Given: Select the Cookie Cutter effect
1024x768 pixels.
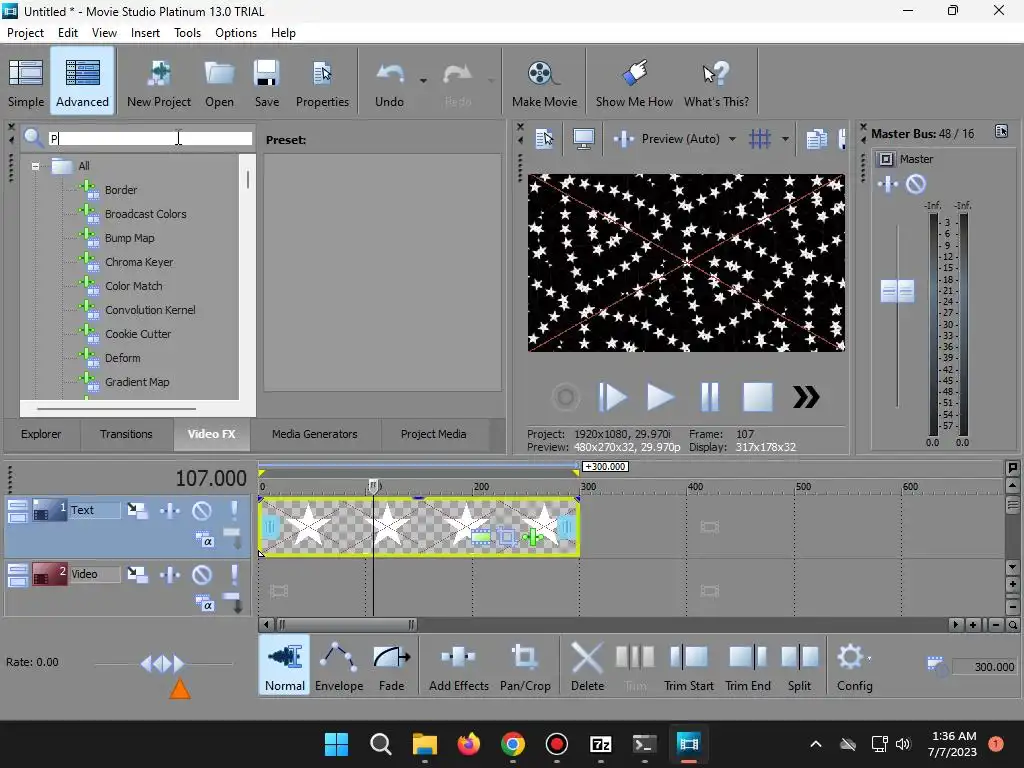Looking at the screenshot, I should click(138, 334).
